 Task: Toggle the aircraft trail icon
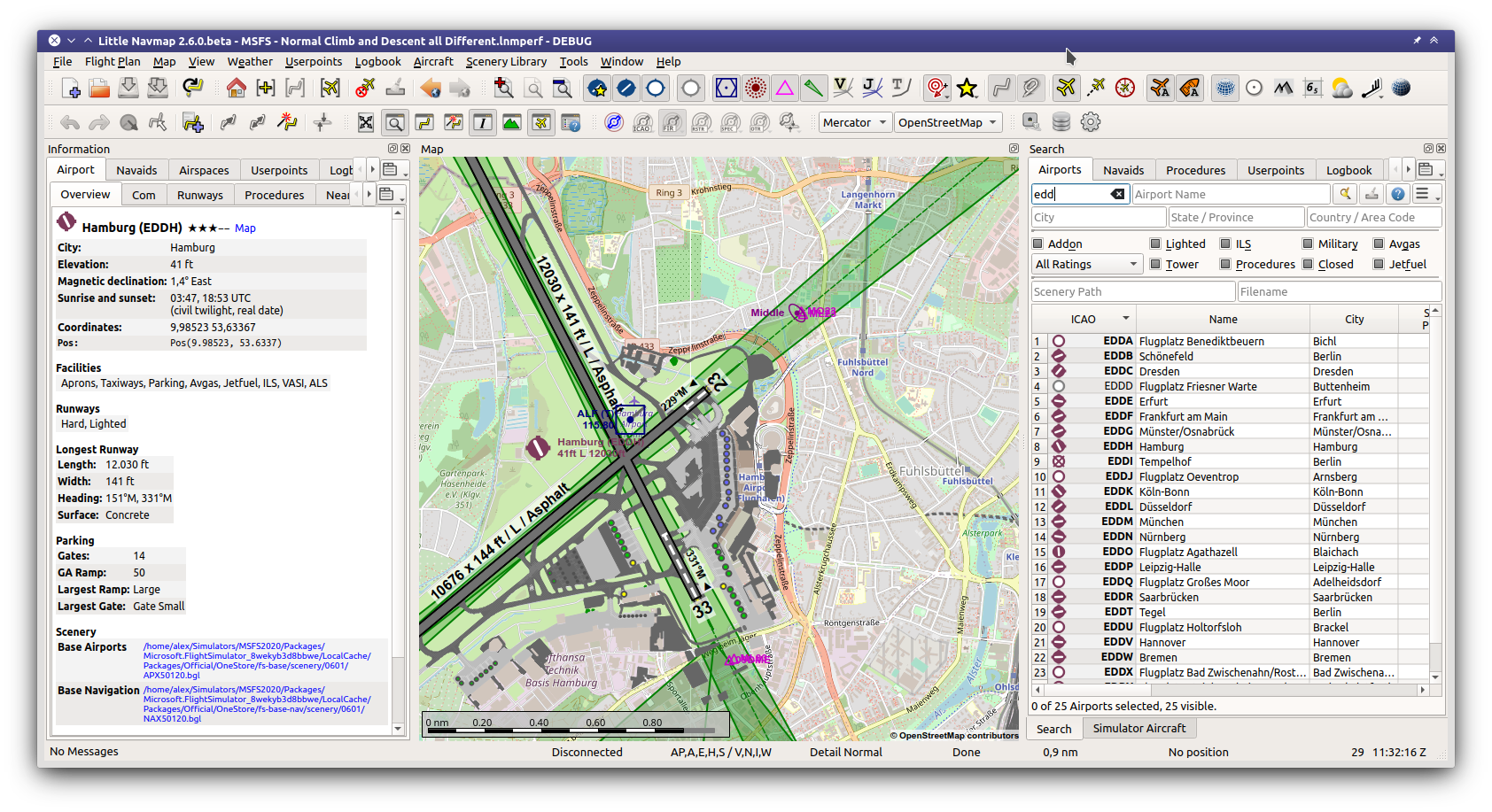[x=1096, y=88]
